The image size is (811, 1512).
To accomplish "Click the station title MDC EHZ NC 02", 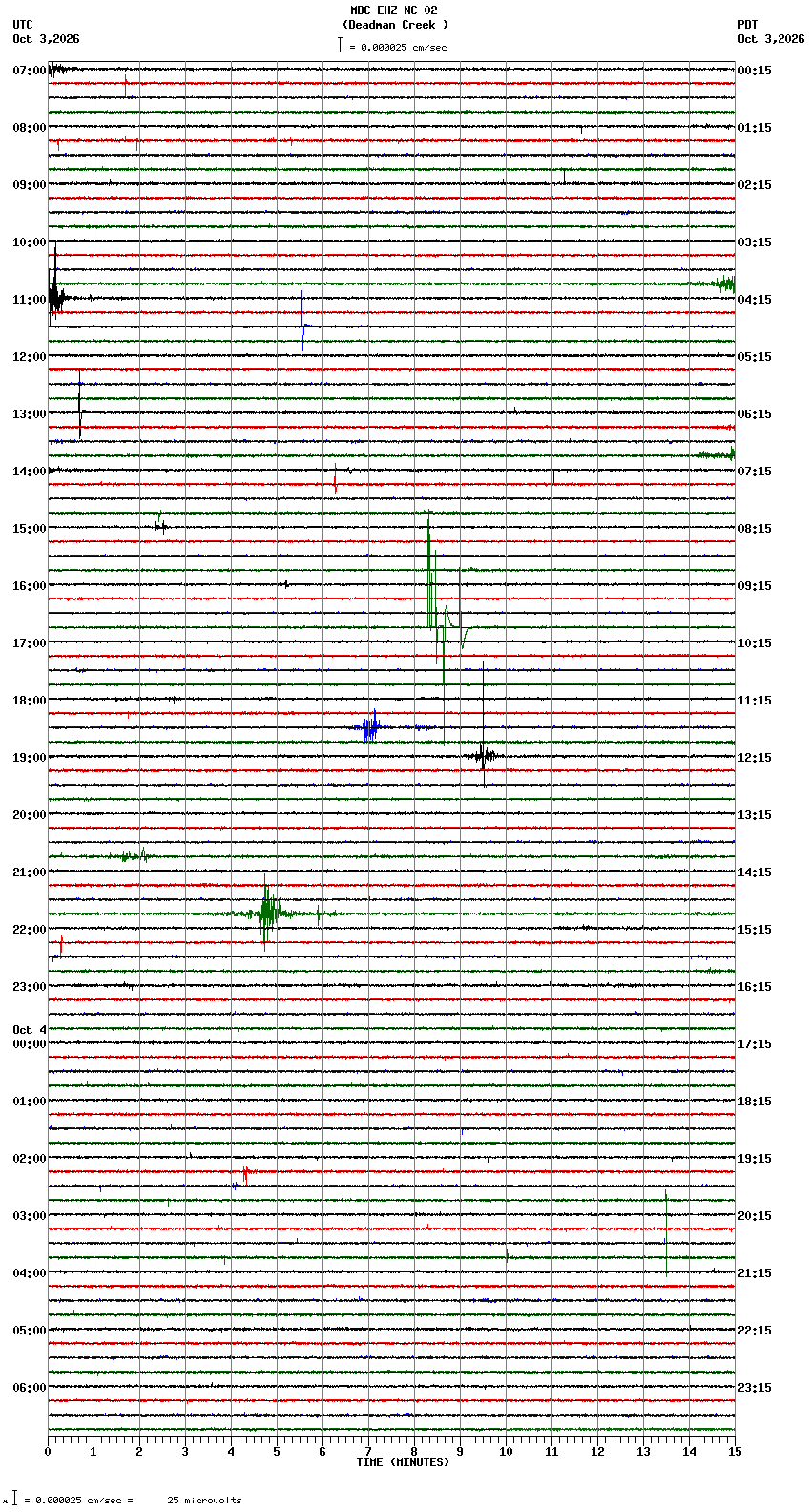I will click(394, 10).
